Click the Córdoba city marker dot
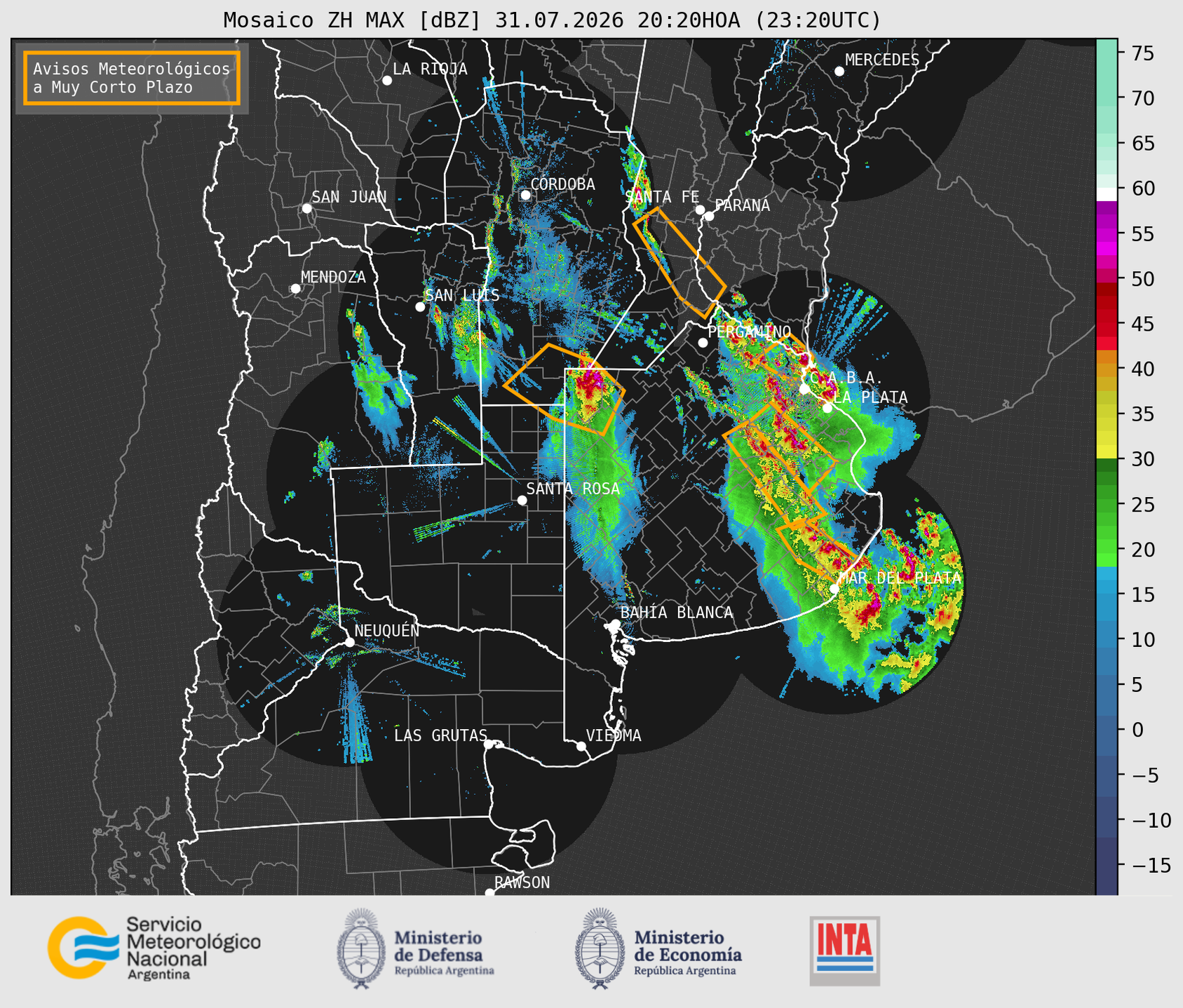This screenshot has height=1008, width=1183. [525, 195]
